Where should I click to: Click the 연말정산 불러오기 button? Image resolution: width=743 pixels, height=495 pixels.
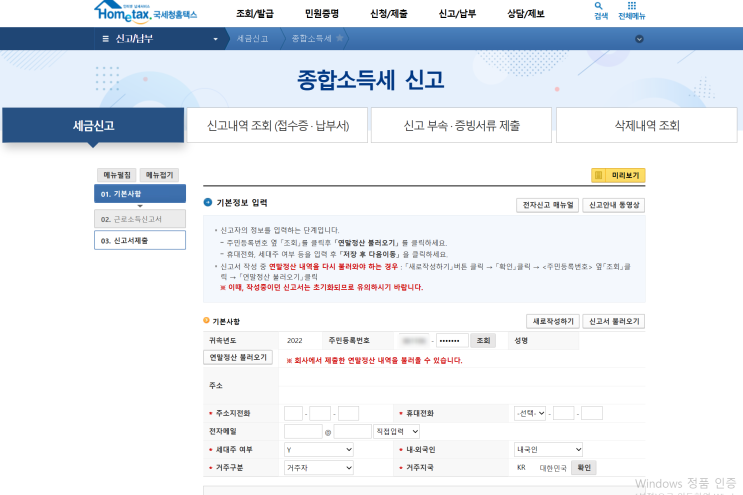click(238, 357)
